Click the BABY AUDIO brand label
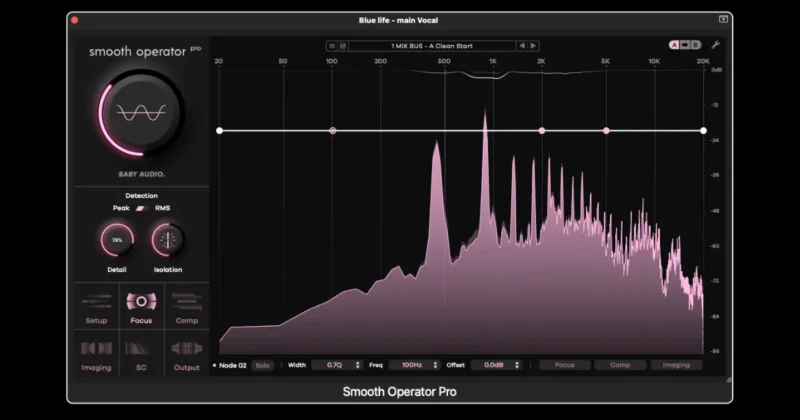Screen dimensions: 800x420 click(x=141, y=174)
